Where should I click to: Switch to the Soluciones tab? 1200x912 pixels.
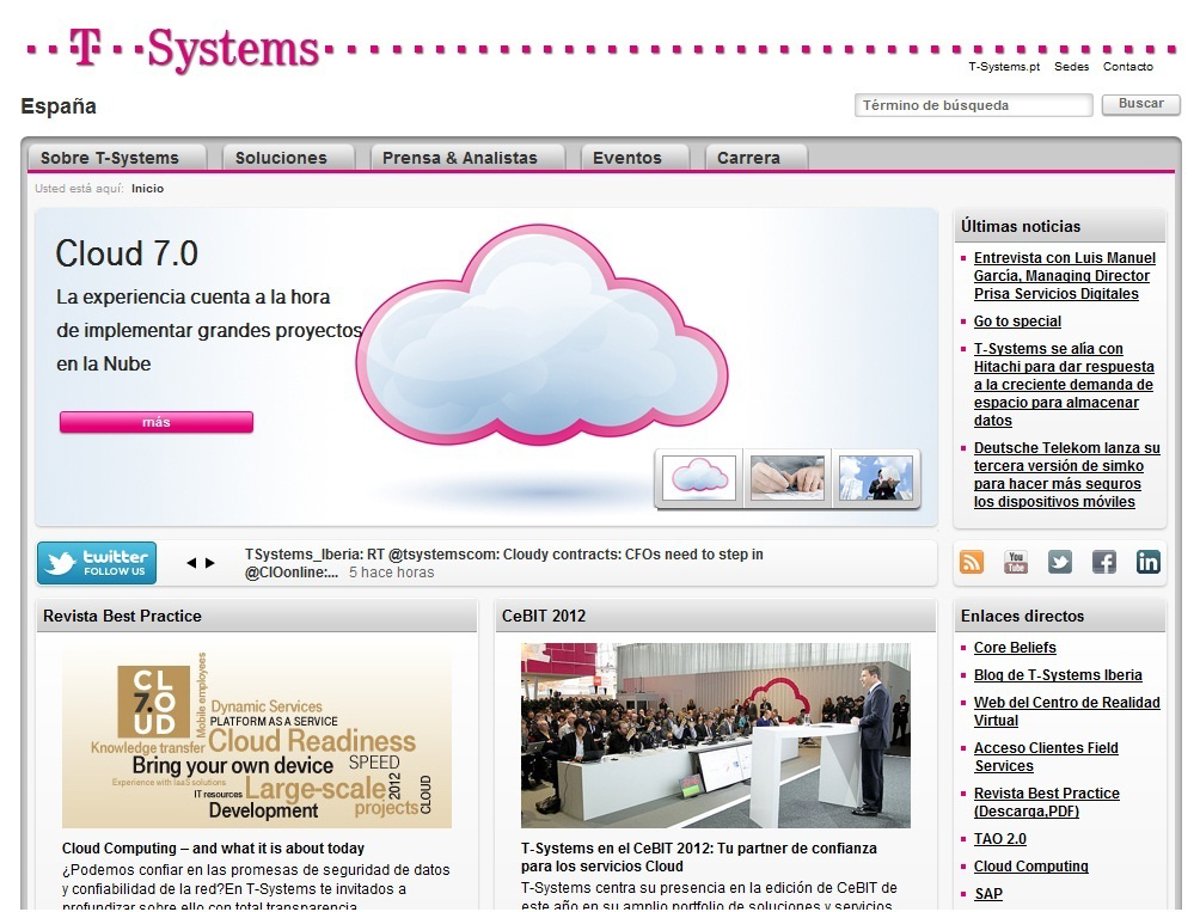coord(281,158)
